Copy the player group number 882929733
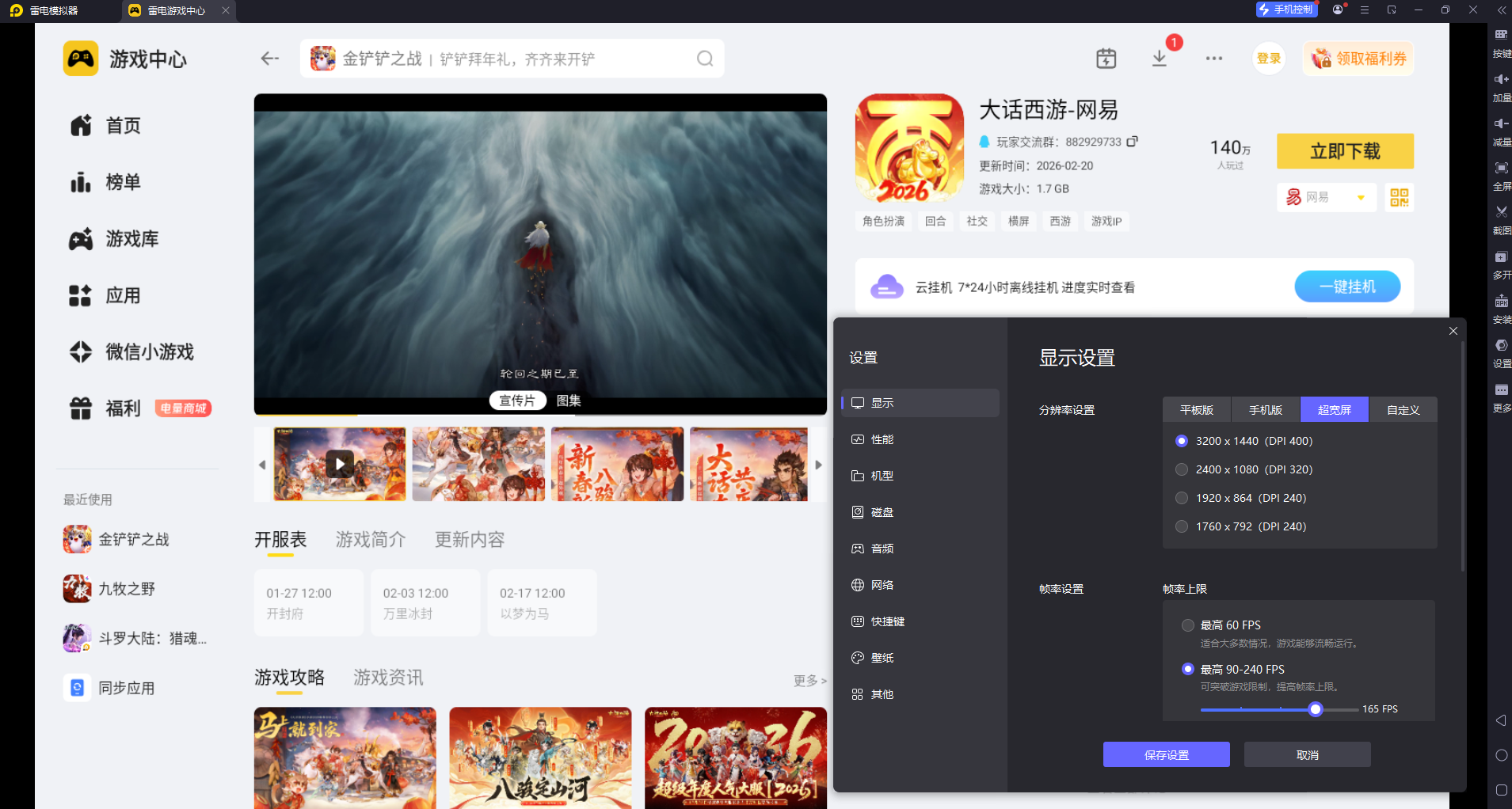 pyautogui.click(x=1133, y=142)
